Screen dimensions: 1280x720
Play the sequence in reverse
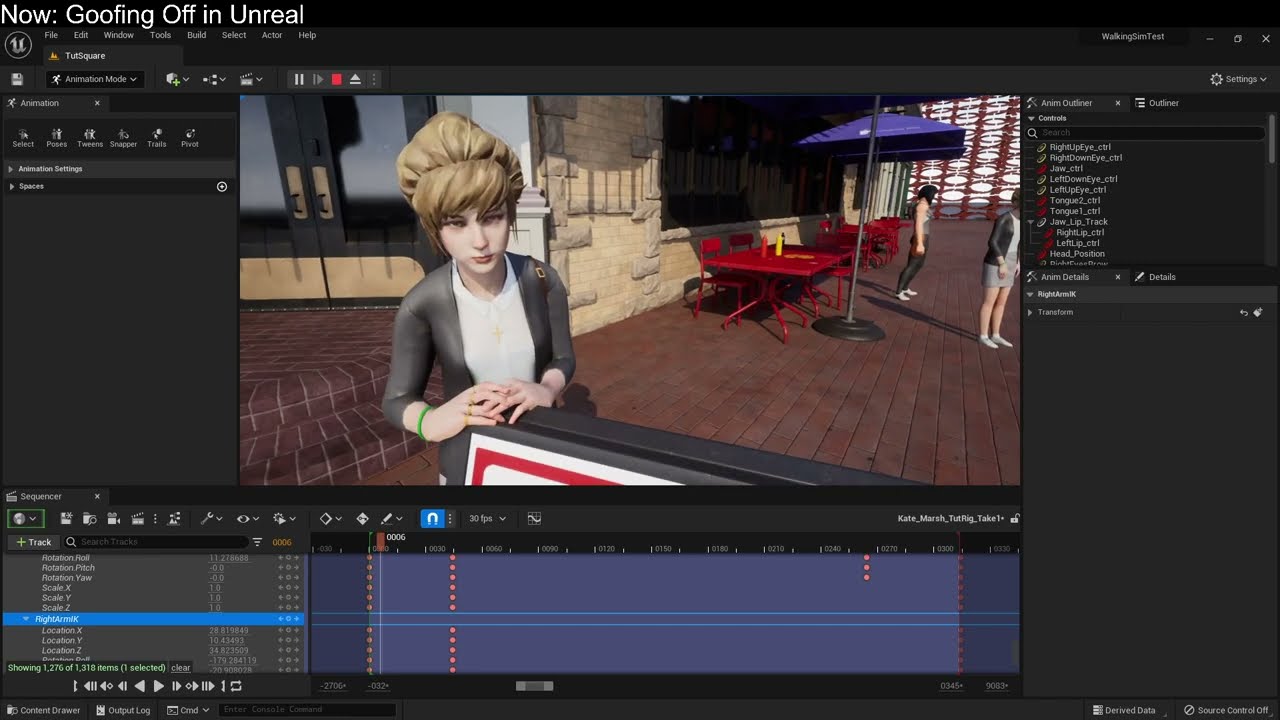point(140,686)
